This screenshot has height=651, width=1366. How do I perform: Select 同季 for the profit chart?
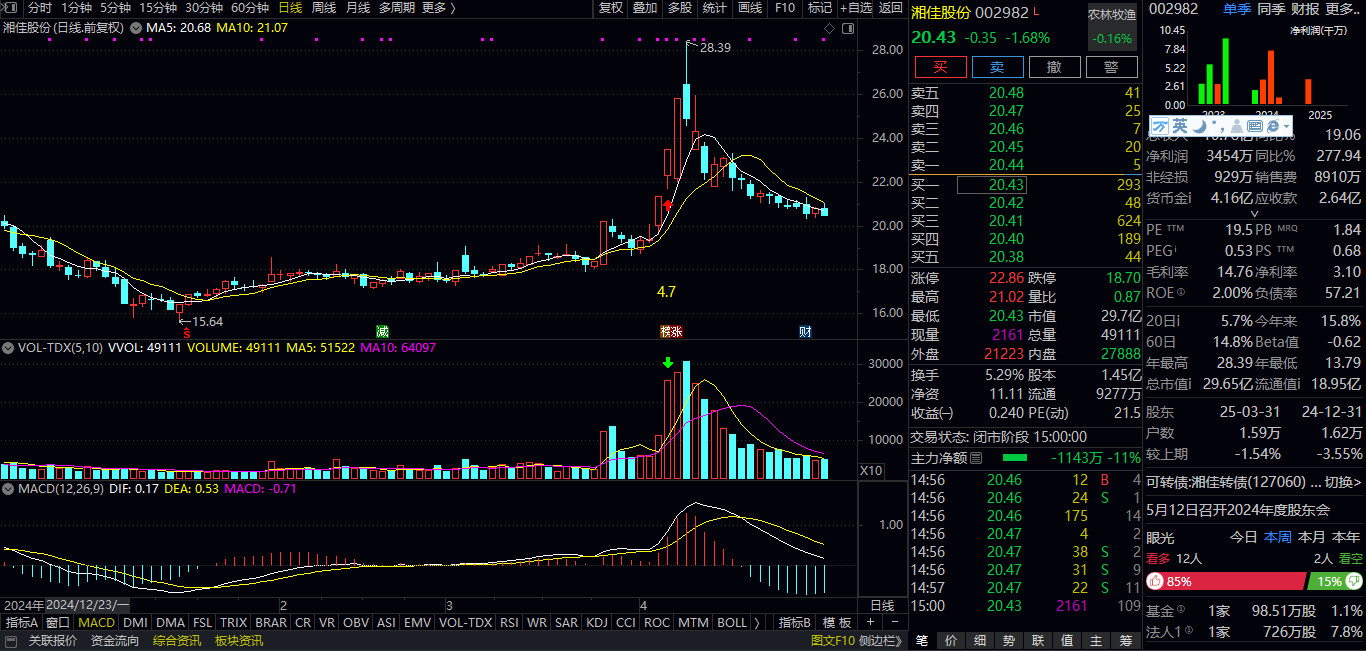[1271, 9]
